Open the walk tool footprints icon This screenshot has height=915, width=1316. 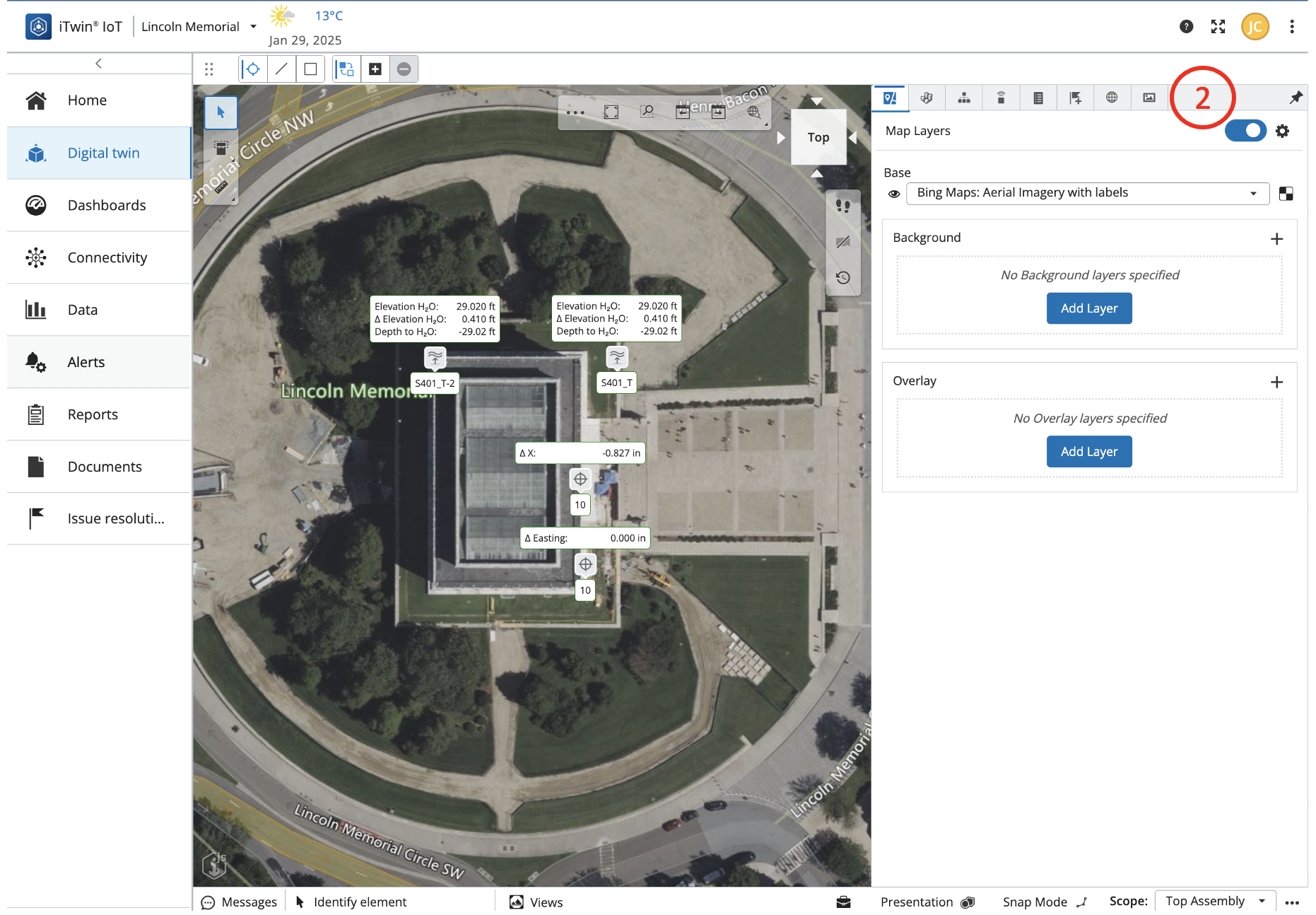click(x=842, y=206)
